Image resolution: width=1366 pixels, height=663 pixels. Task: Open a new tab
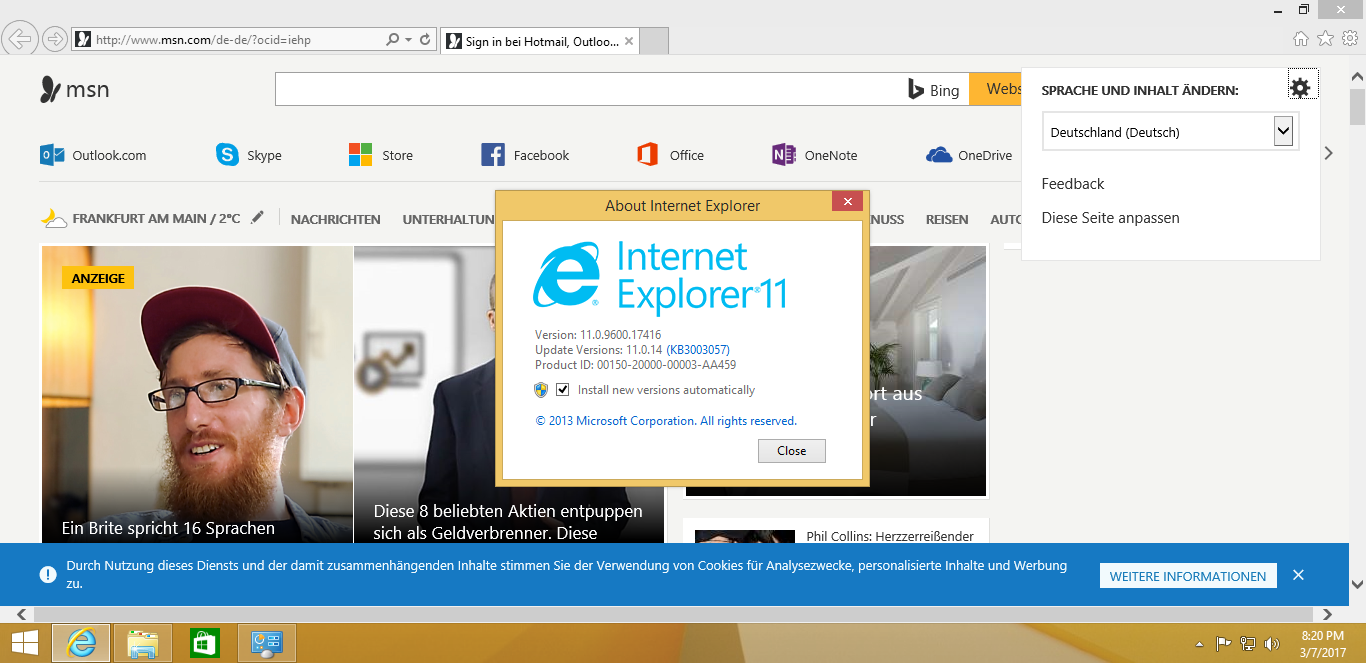tap(654, 42)
